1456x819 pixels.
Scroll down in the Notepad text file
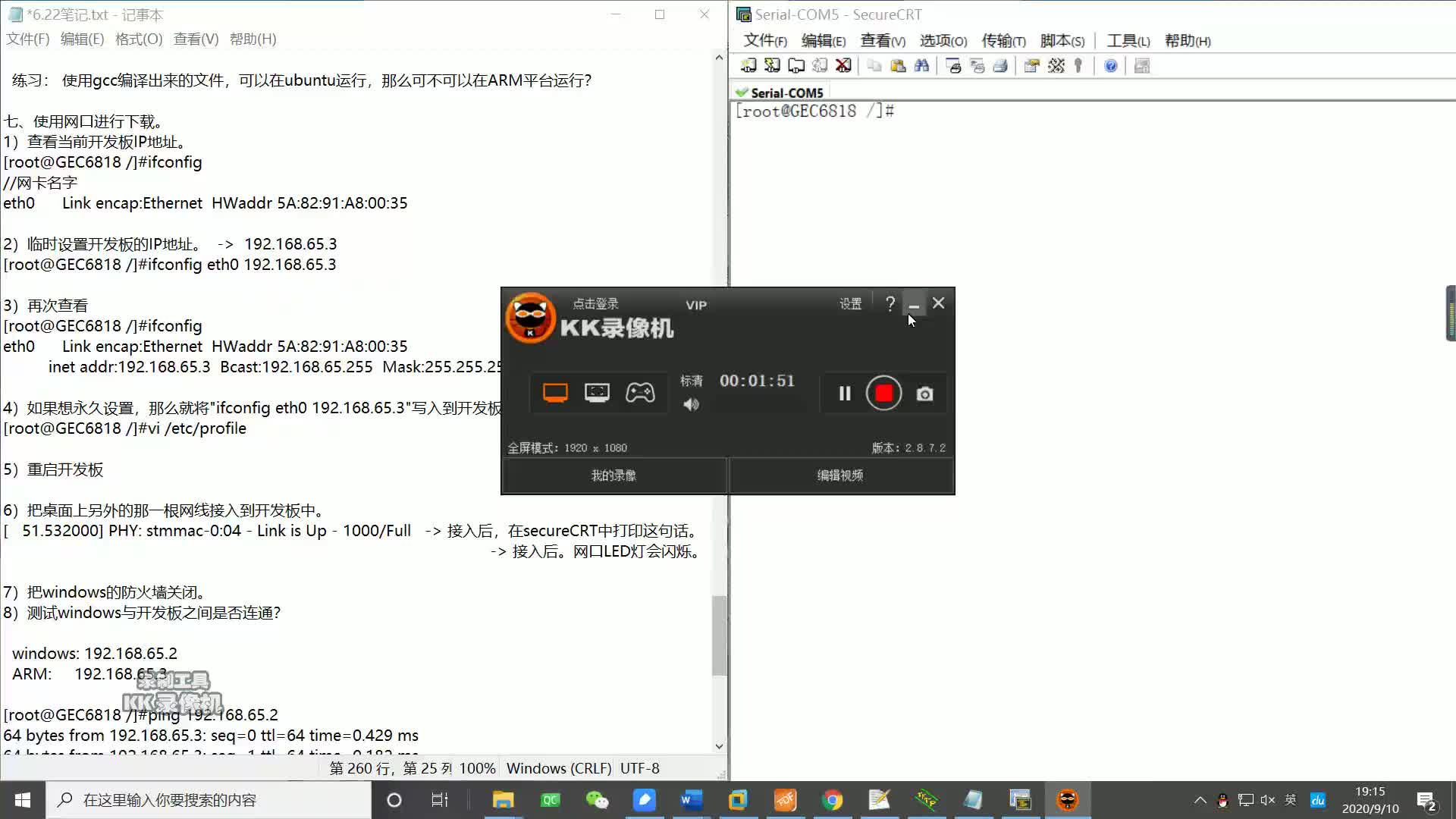[x=718, y=746]
